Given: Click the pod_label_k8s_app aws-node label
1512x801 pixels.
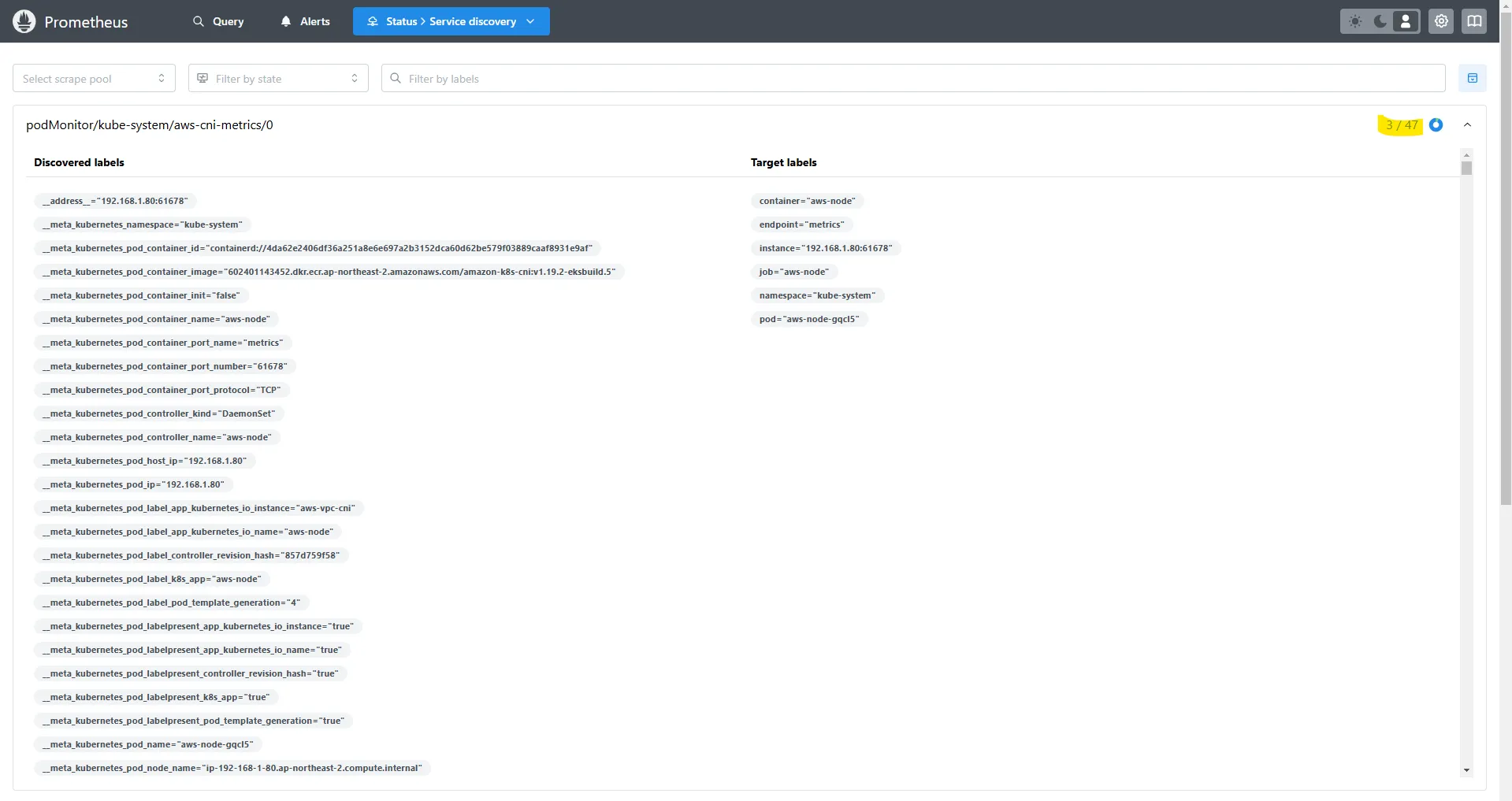Looking at the screenshot, I should (x=152, y=579).
